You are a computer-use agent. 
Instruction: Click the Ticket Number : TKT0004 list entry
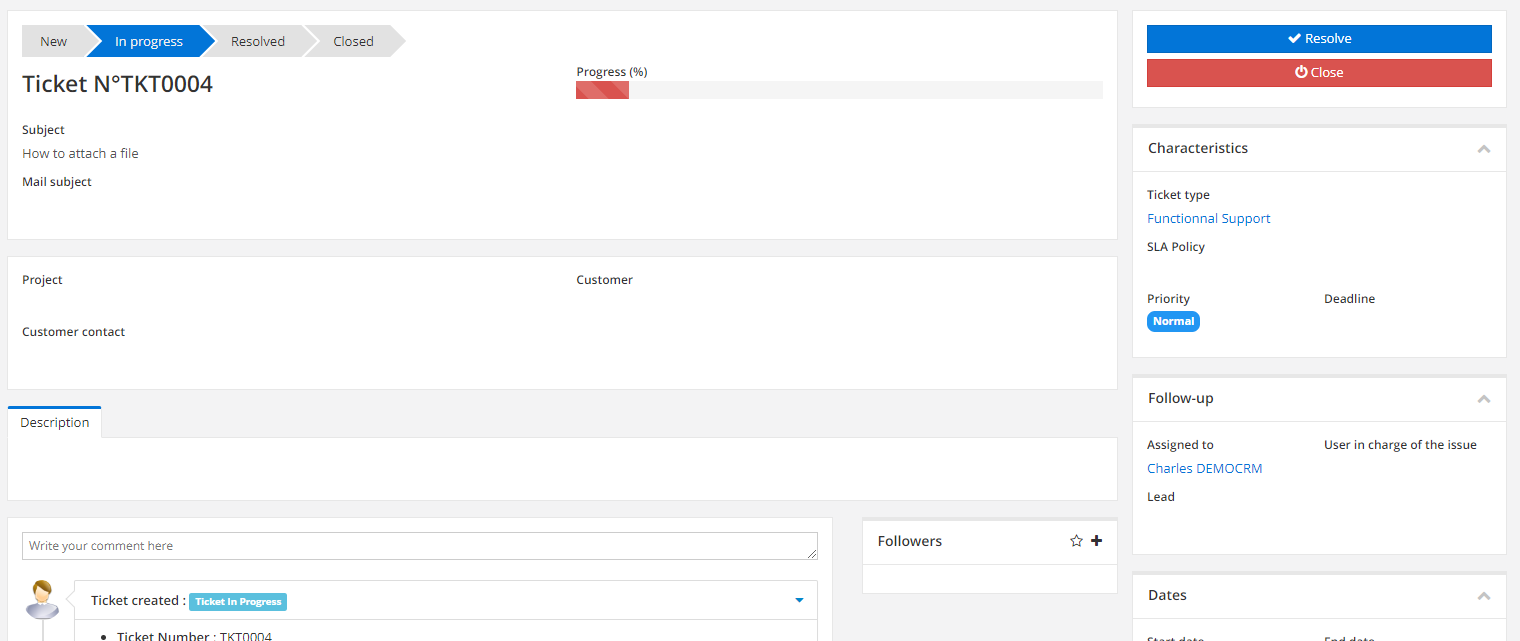click(x=194, y=636)
